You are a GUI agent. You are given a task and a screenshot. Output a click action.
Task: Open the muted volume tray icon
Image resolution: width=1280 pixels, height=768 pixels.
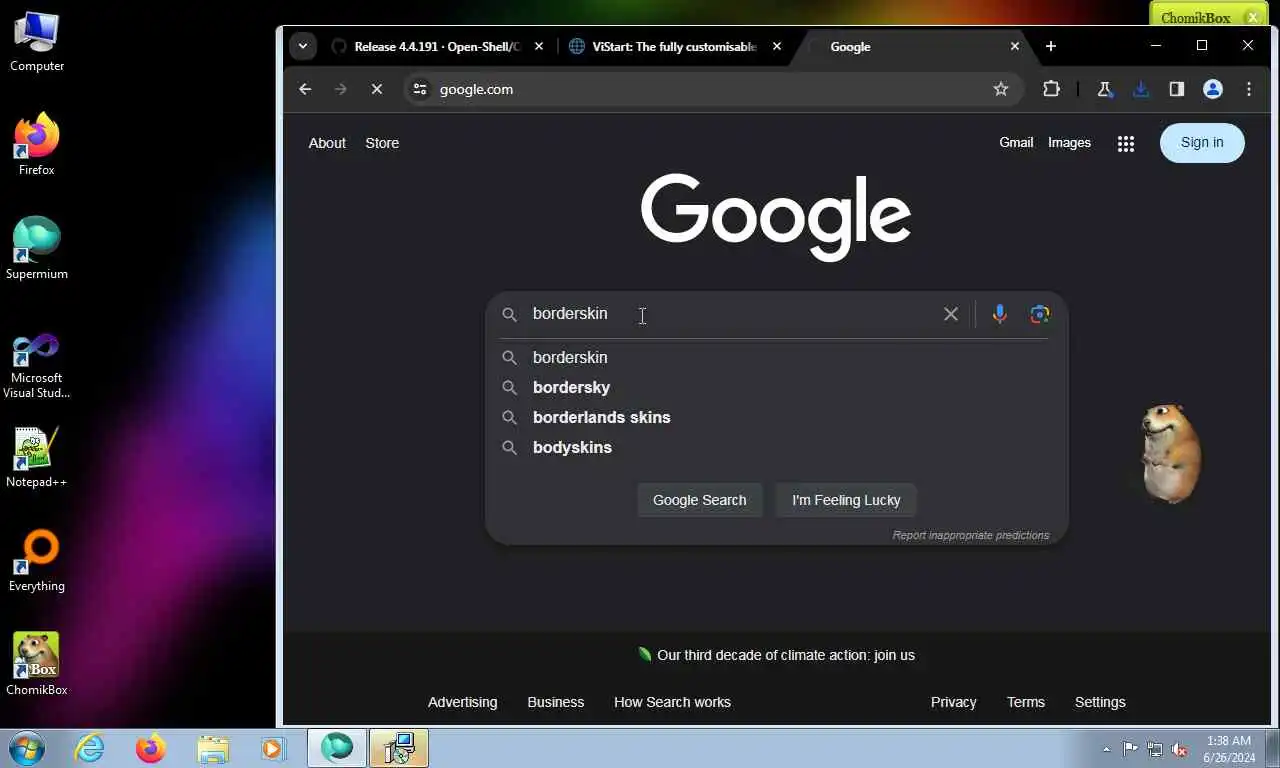[x=1180, y=749]
